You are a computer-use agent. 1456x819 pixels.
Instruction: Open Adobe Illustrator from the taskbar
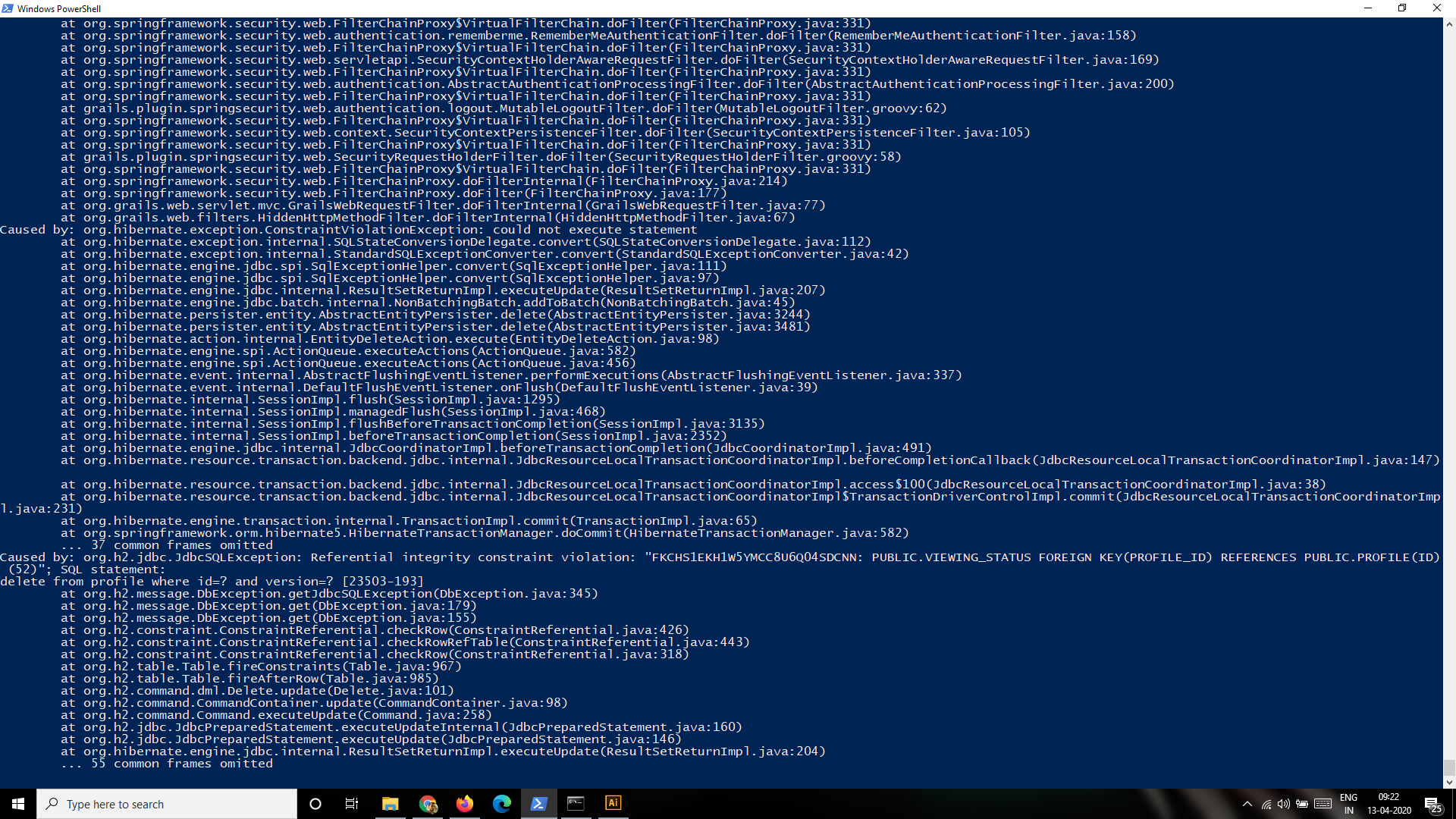tap(613, 804)
